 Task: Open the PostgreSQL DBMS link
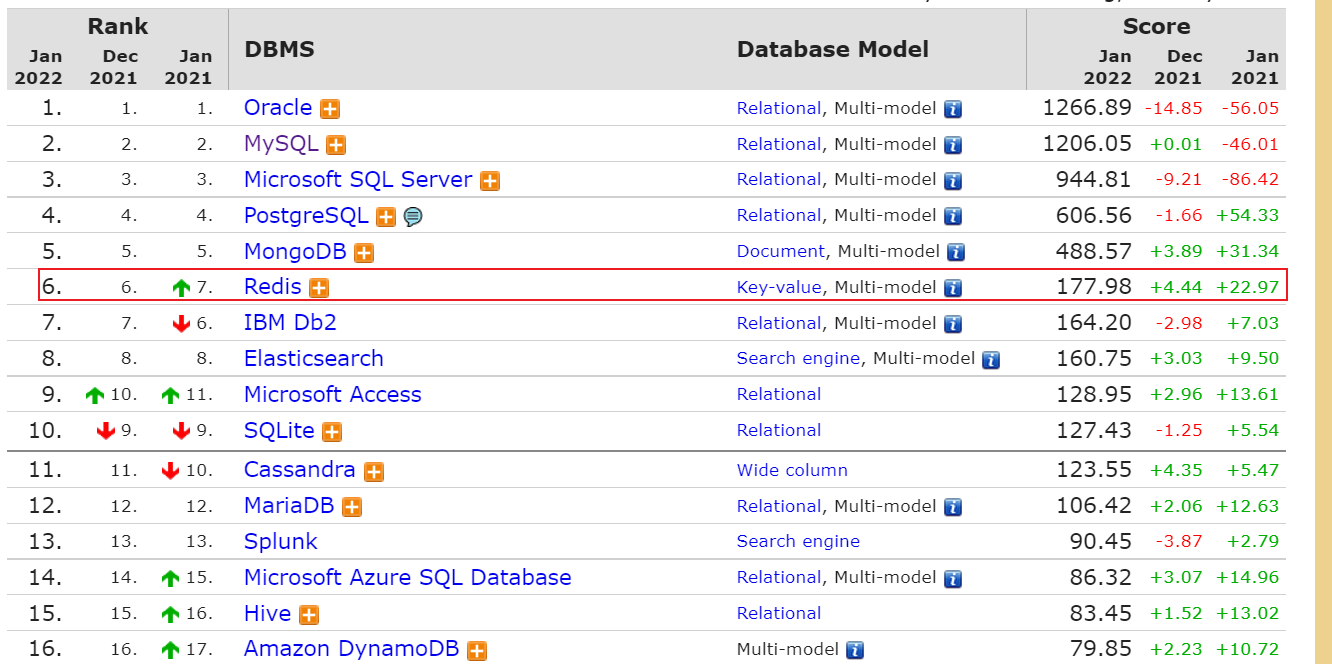[307, 216]
